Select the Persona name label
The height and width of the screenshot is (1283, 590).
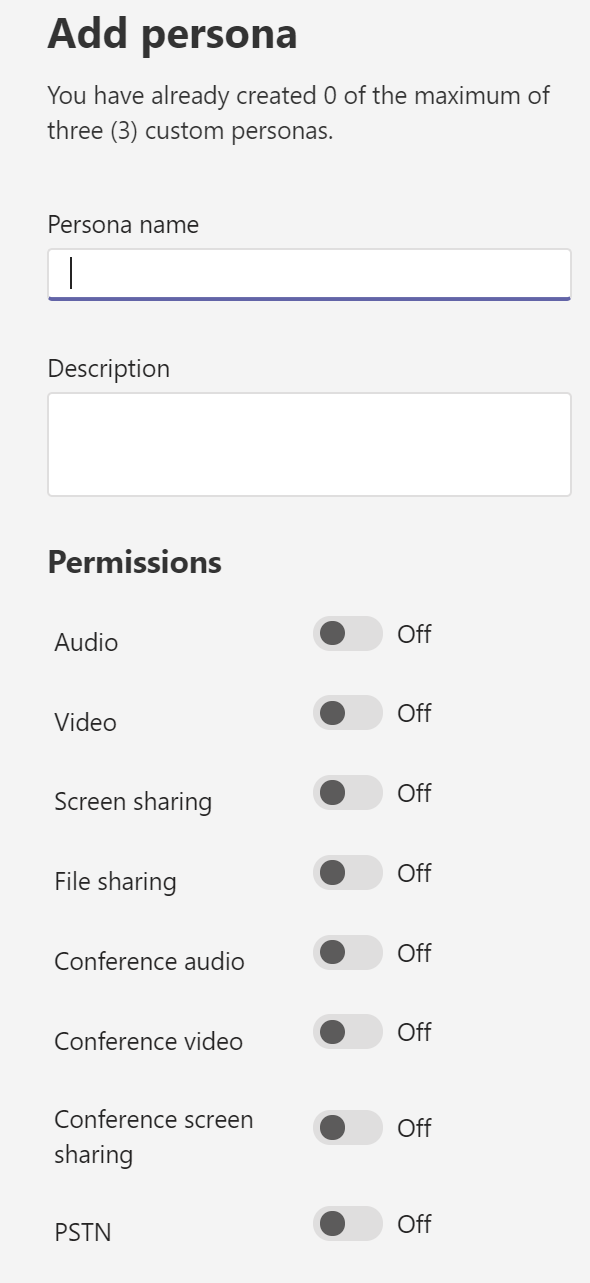point(122,224)
